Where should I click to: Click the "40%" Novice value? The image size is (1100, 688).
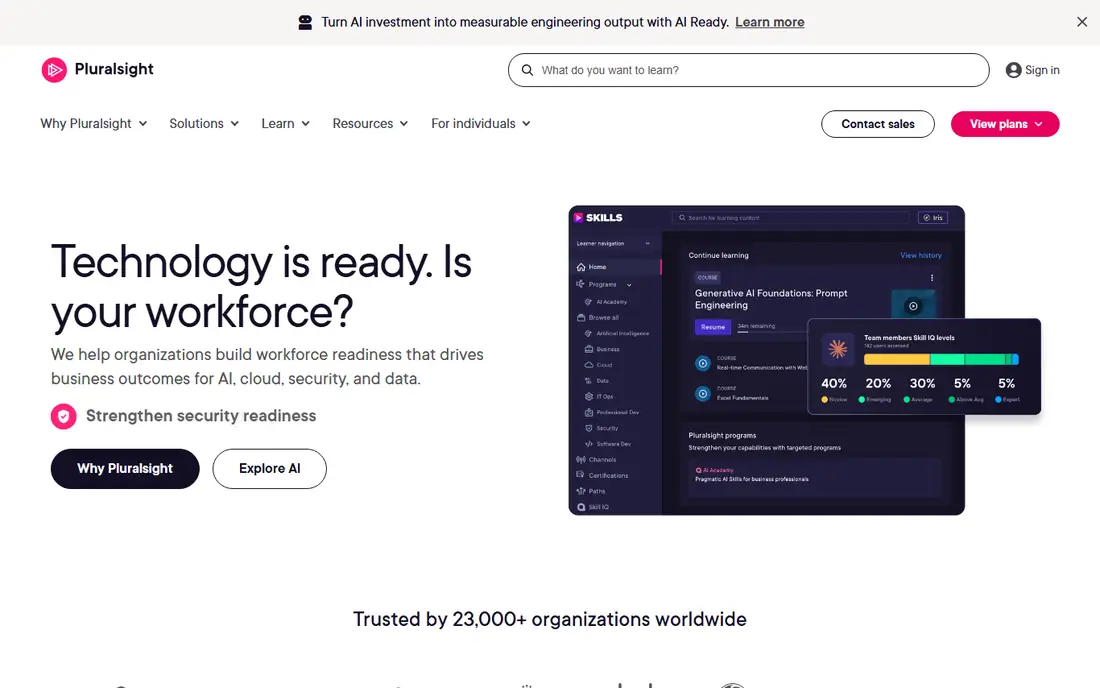point(833,384)
